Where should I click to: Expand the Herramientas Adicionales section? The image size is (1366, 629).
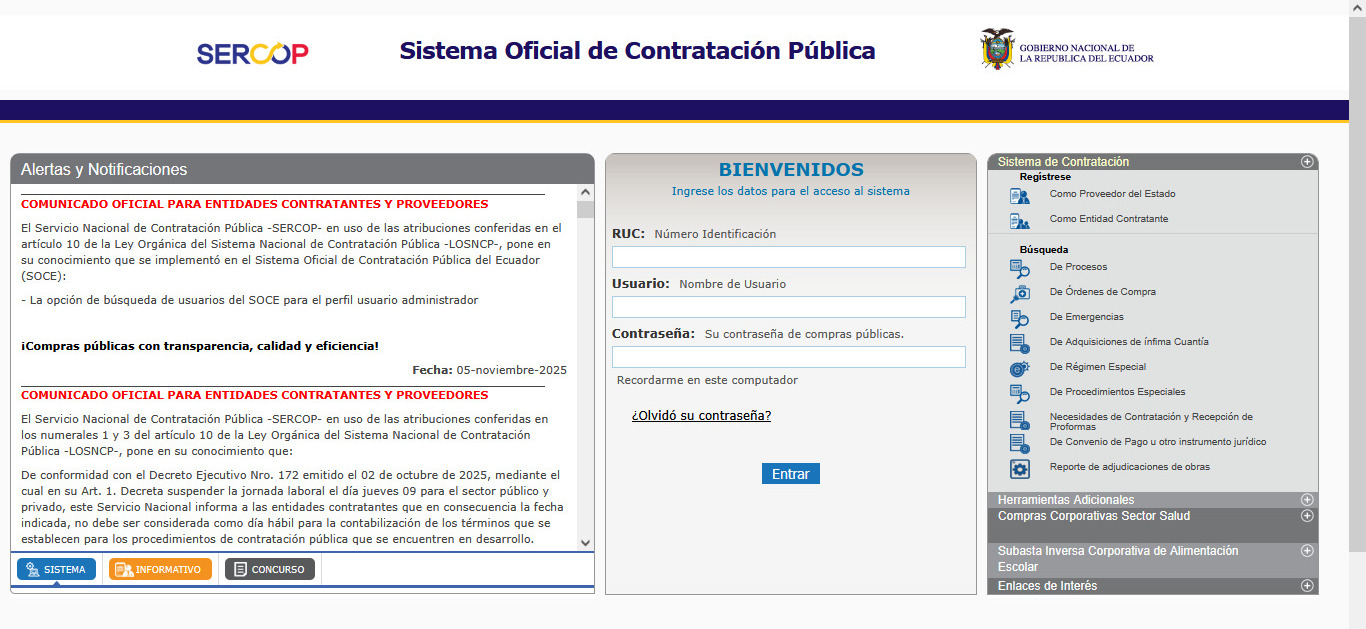click(x=1306, y=500)
